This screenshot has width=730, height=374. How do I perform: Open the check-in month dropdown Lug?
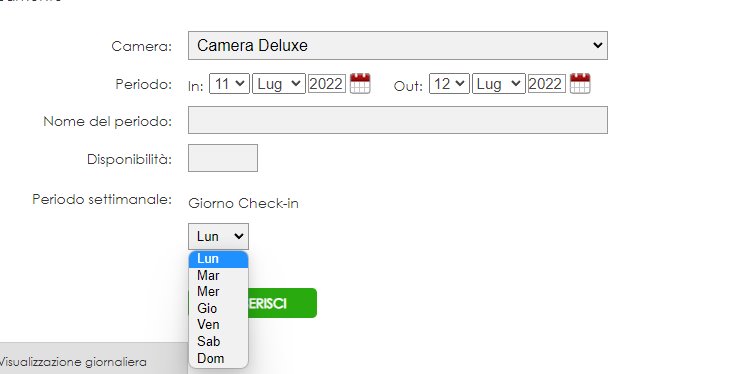(x=278, y=84)
